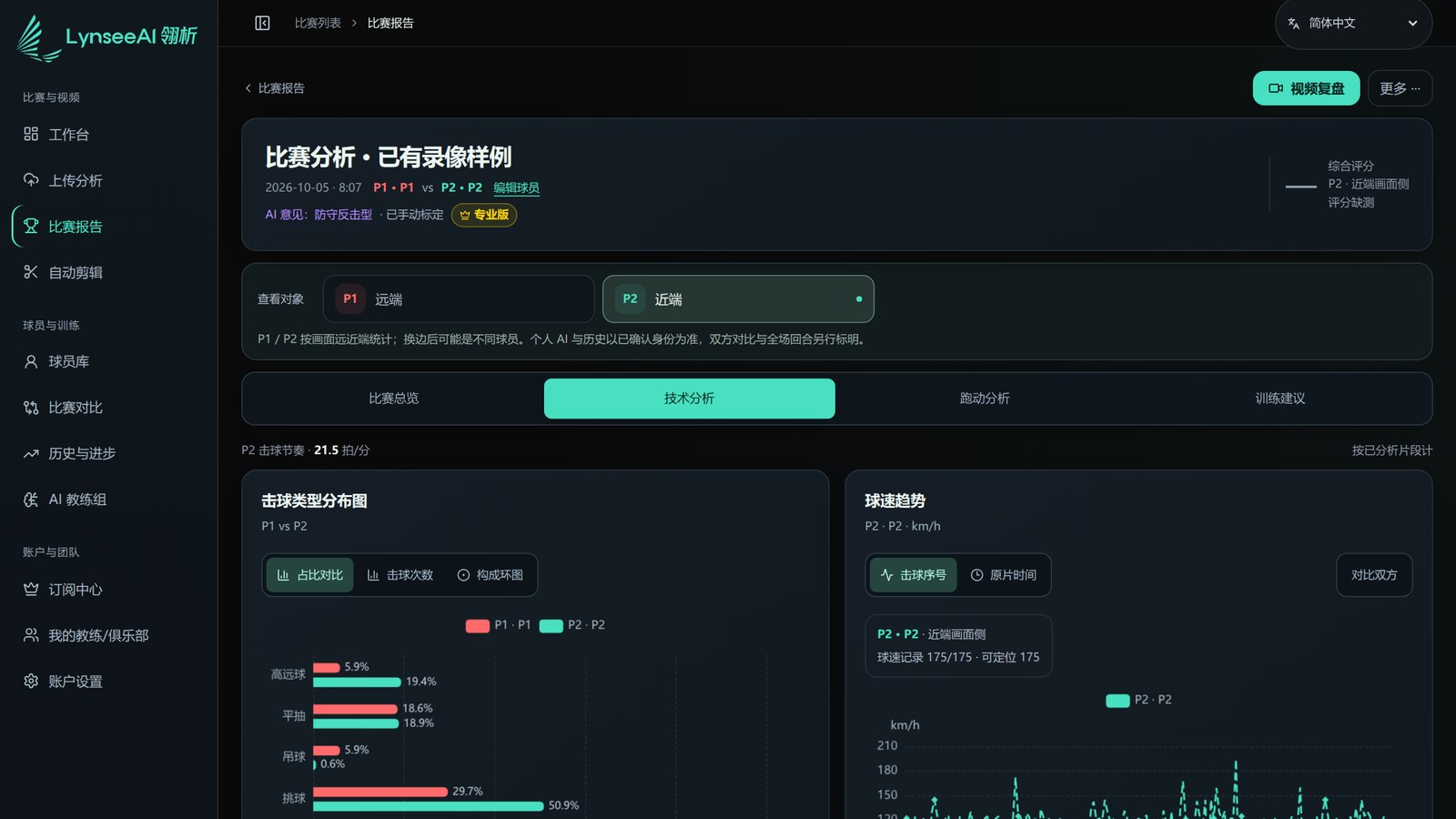Switch to 训练建议 tab

click(1280, 399)
